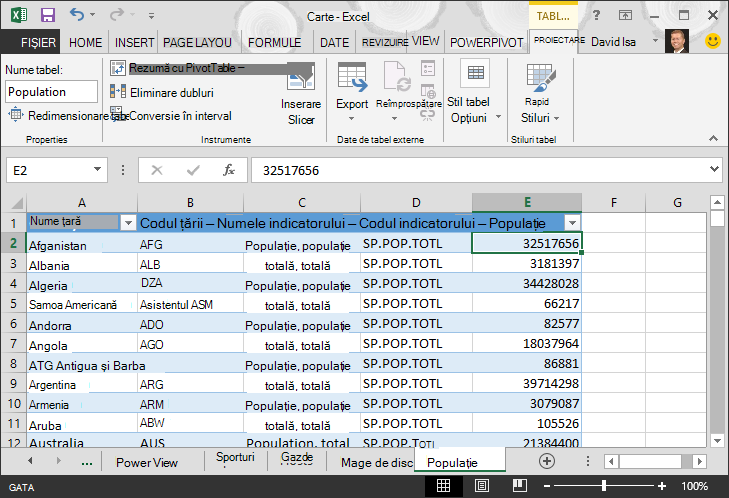Click the zoom out minus button

point(547,486)
